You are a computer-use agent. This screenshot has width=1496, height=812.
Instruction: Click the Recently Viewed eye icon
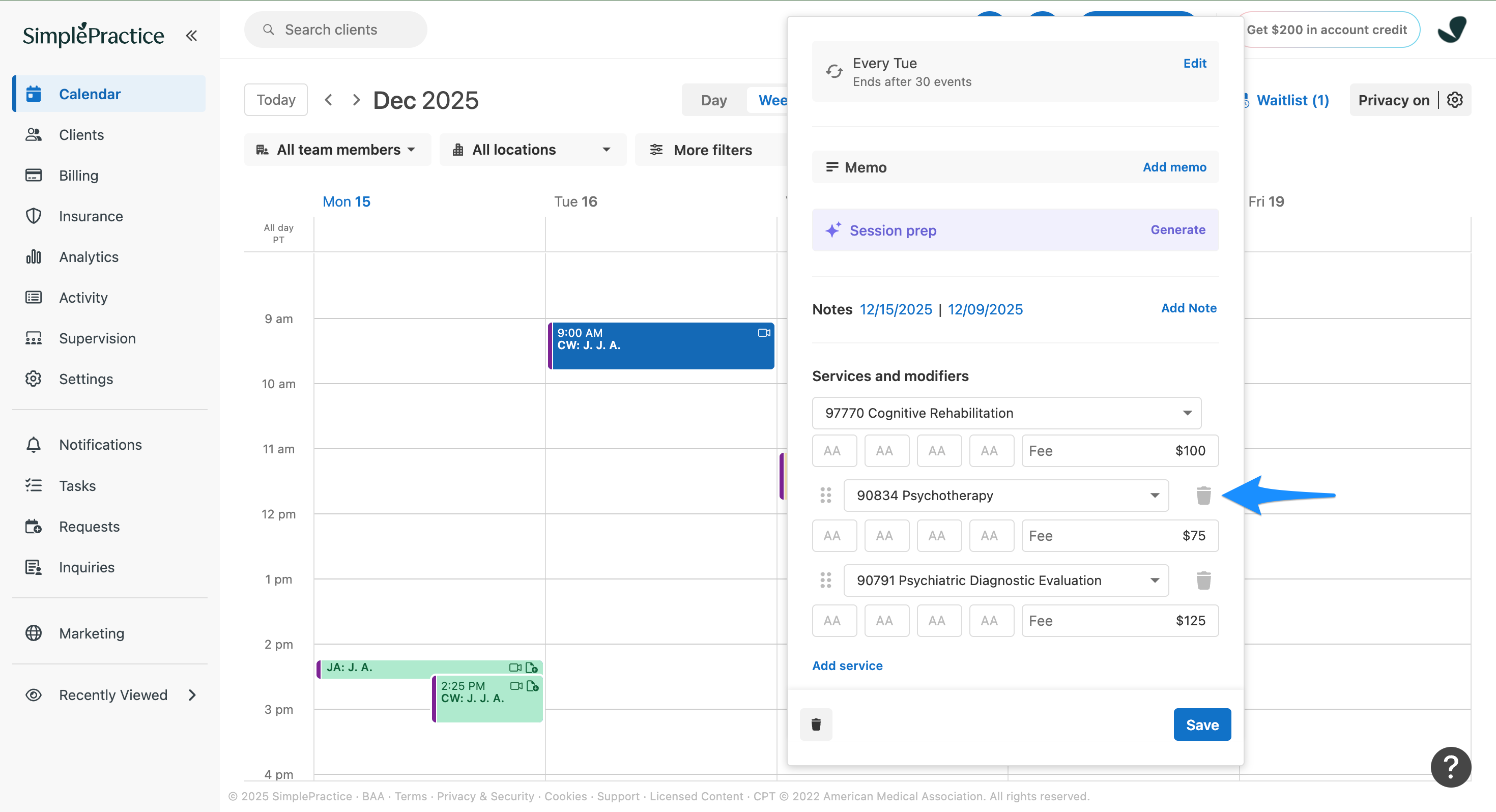click(34, 694)
